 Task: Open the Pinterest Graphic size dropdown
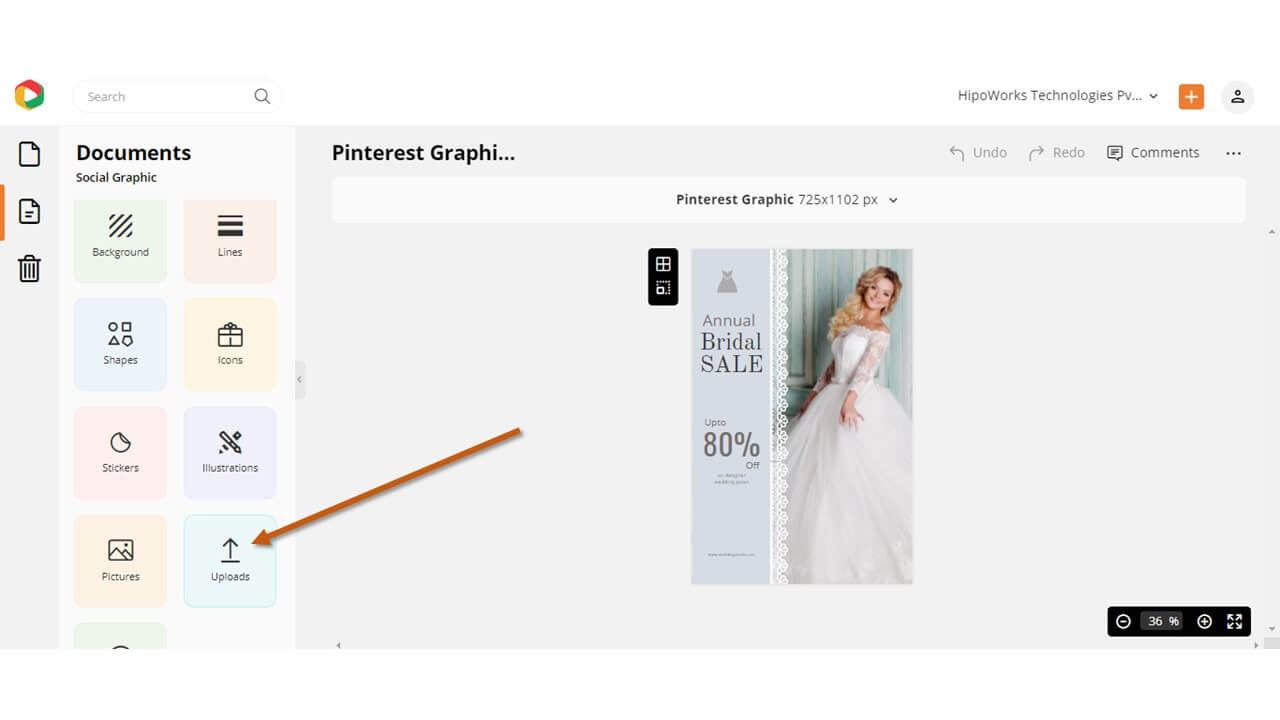pyautogui.click(x=893, y=199)
